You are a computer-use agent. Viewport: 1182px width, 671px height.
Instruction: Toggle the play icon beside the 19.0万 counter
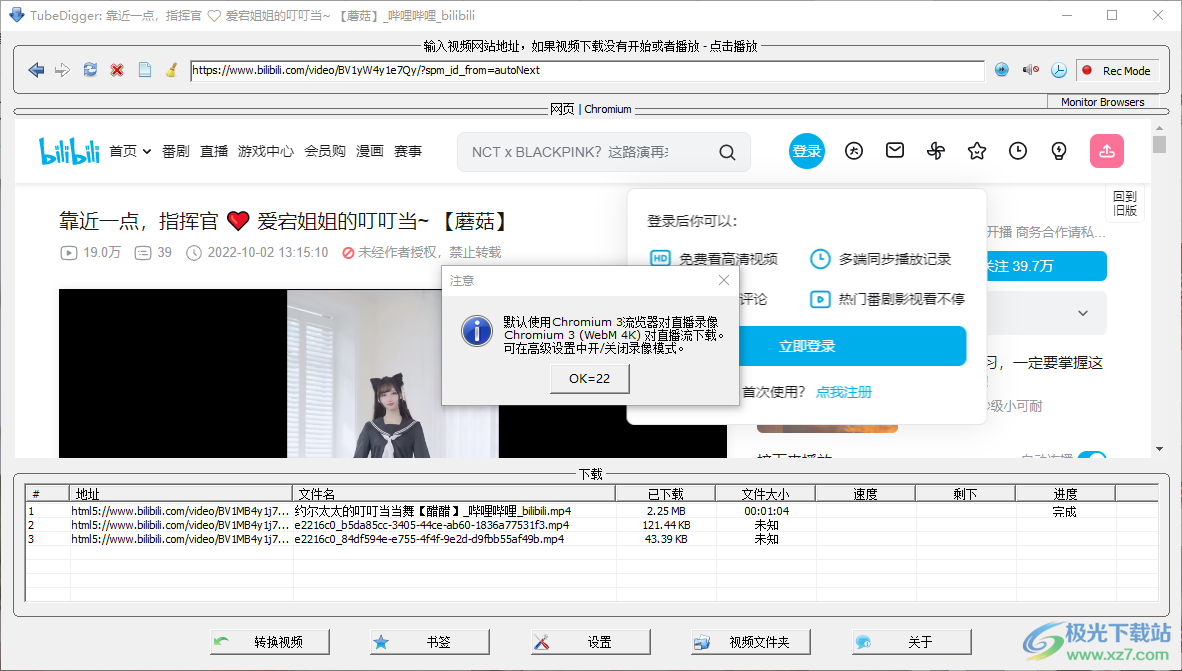tap(67, 253)
